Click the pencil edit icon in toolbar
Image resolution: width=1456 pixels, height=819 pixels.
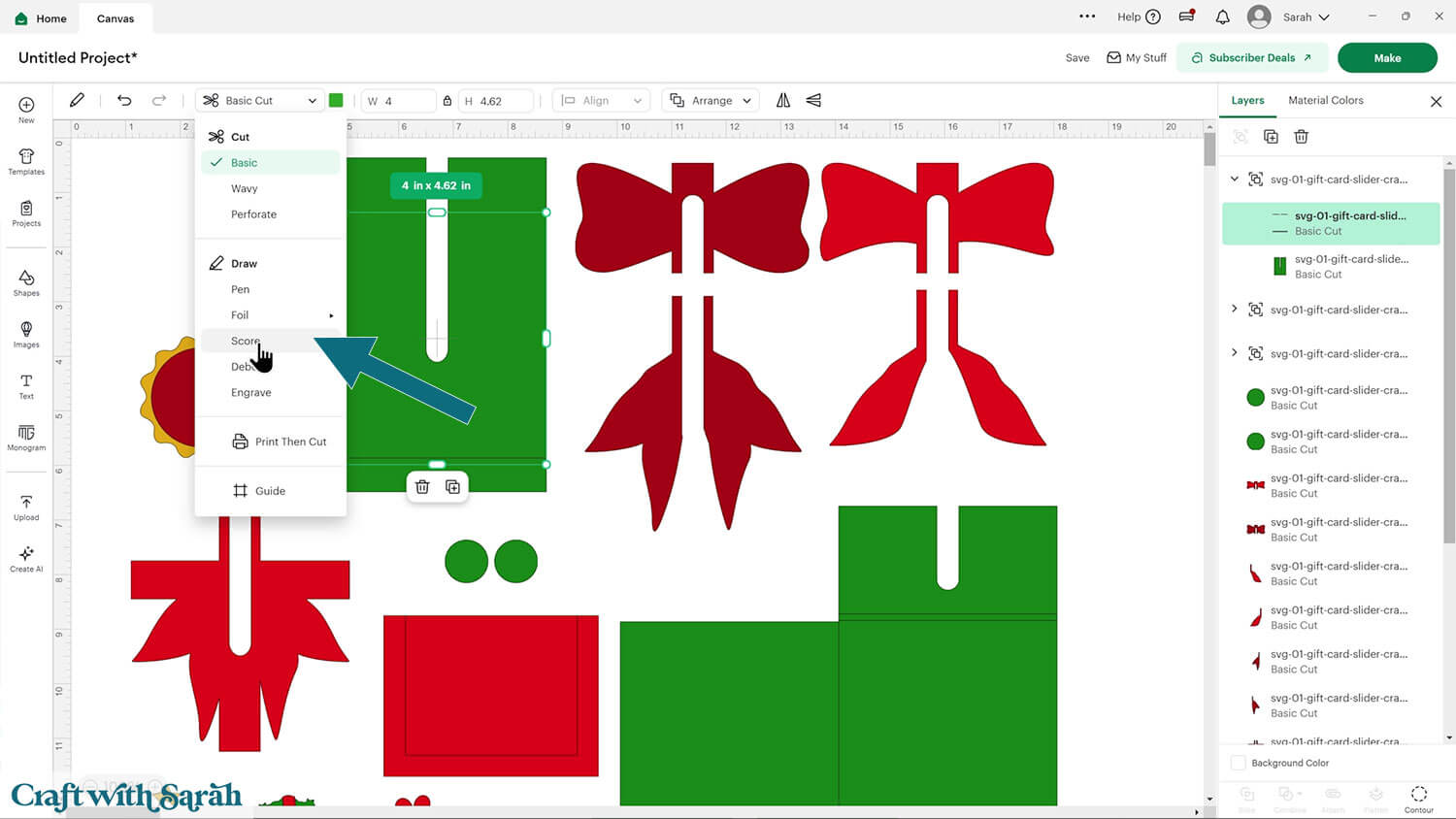[x=77, y=100]
